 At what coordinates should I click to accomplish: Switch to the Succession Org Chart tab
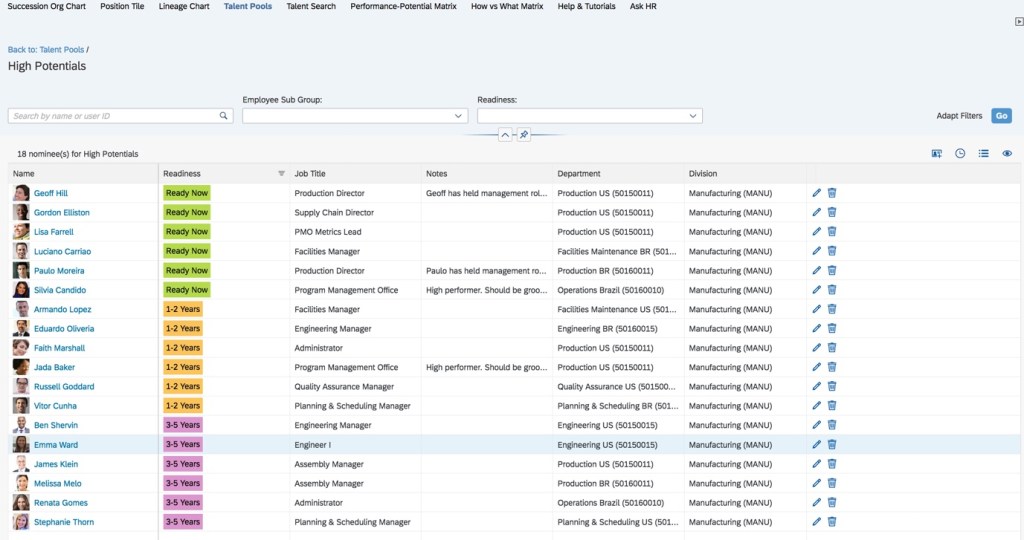(x=46, y=7)
